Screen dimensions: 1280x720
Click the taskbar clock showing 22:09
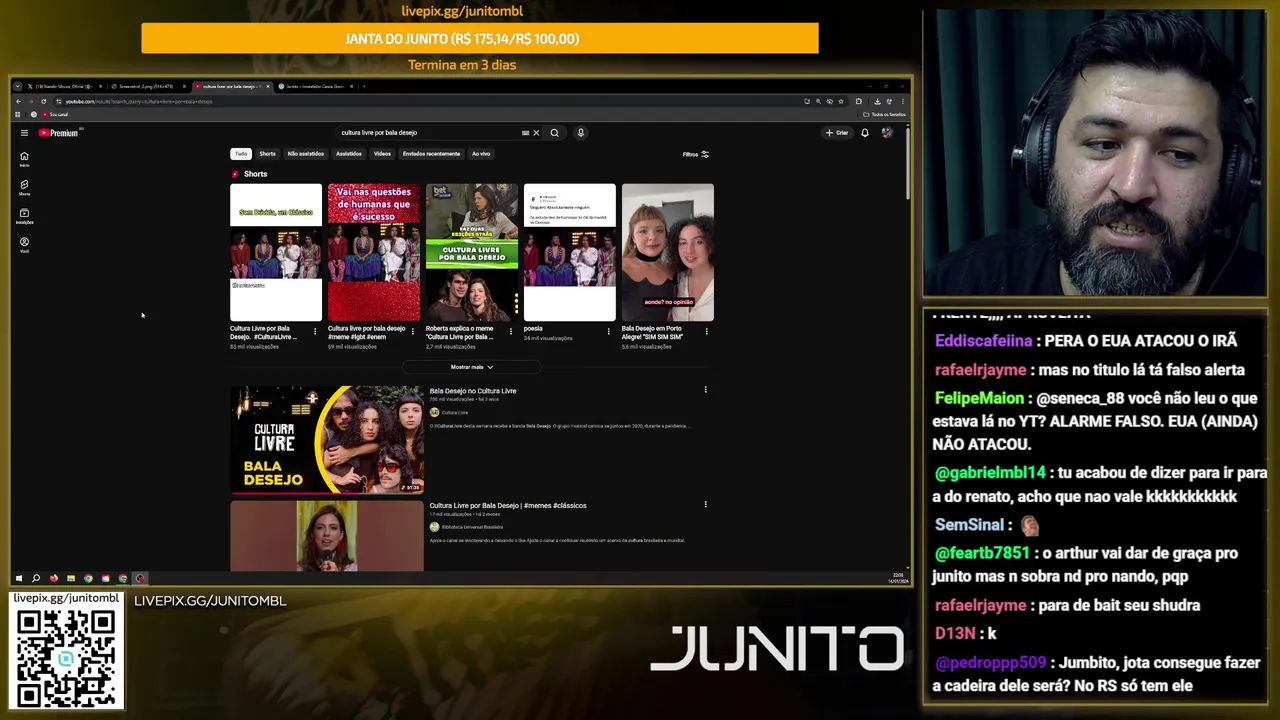[898, 578]
